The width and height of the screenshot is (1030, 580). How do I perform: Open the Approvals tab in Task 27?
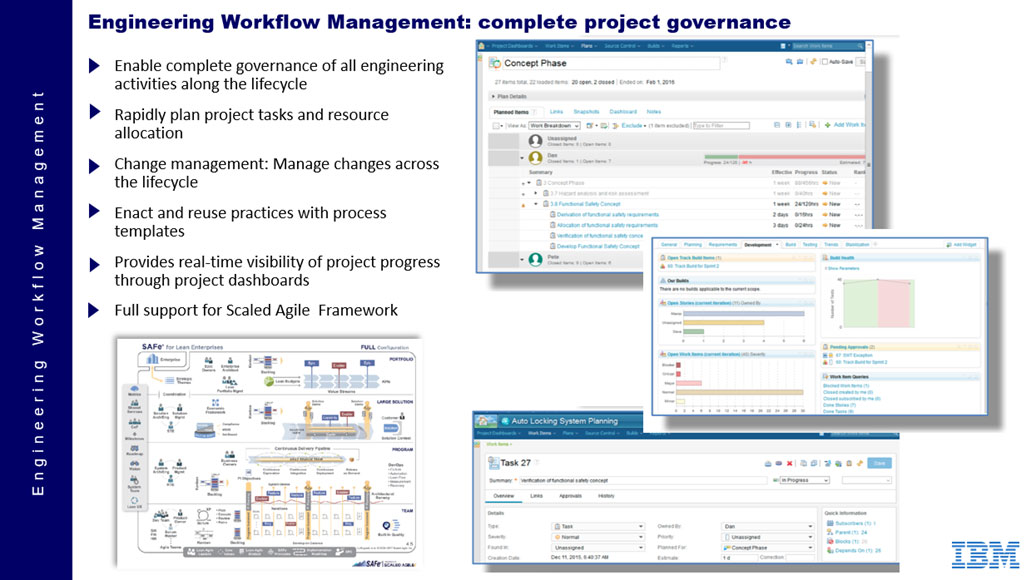(571, 495)
